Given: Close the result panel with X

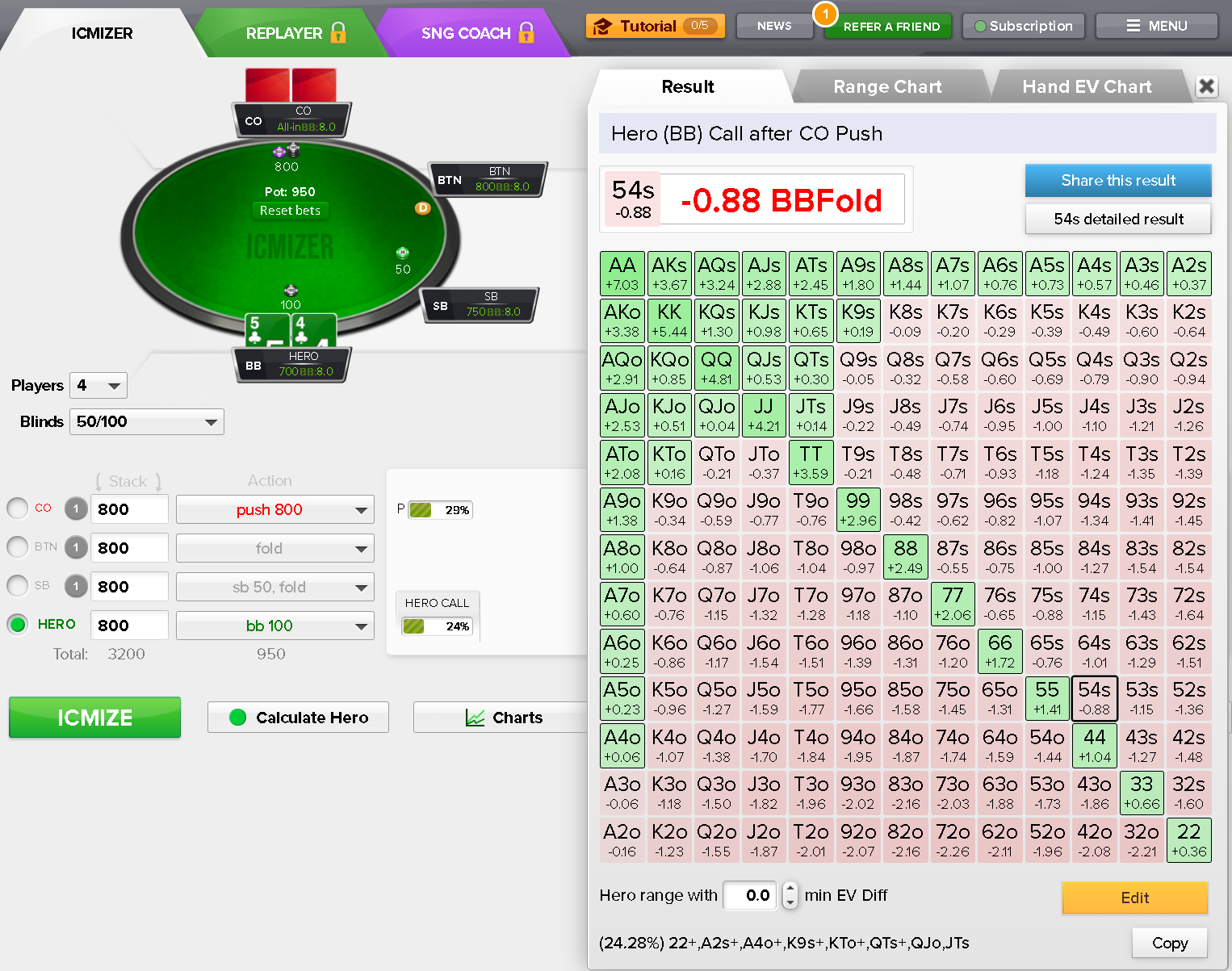Looking at the screenshot, I should click(x=1206, y=86).
